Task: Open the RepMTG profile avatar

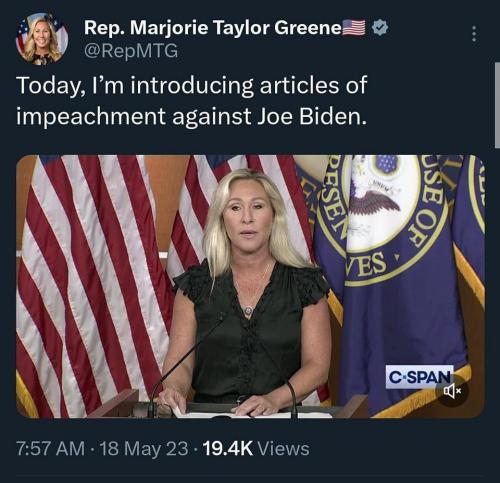Action: pos(42,39)
